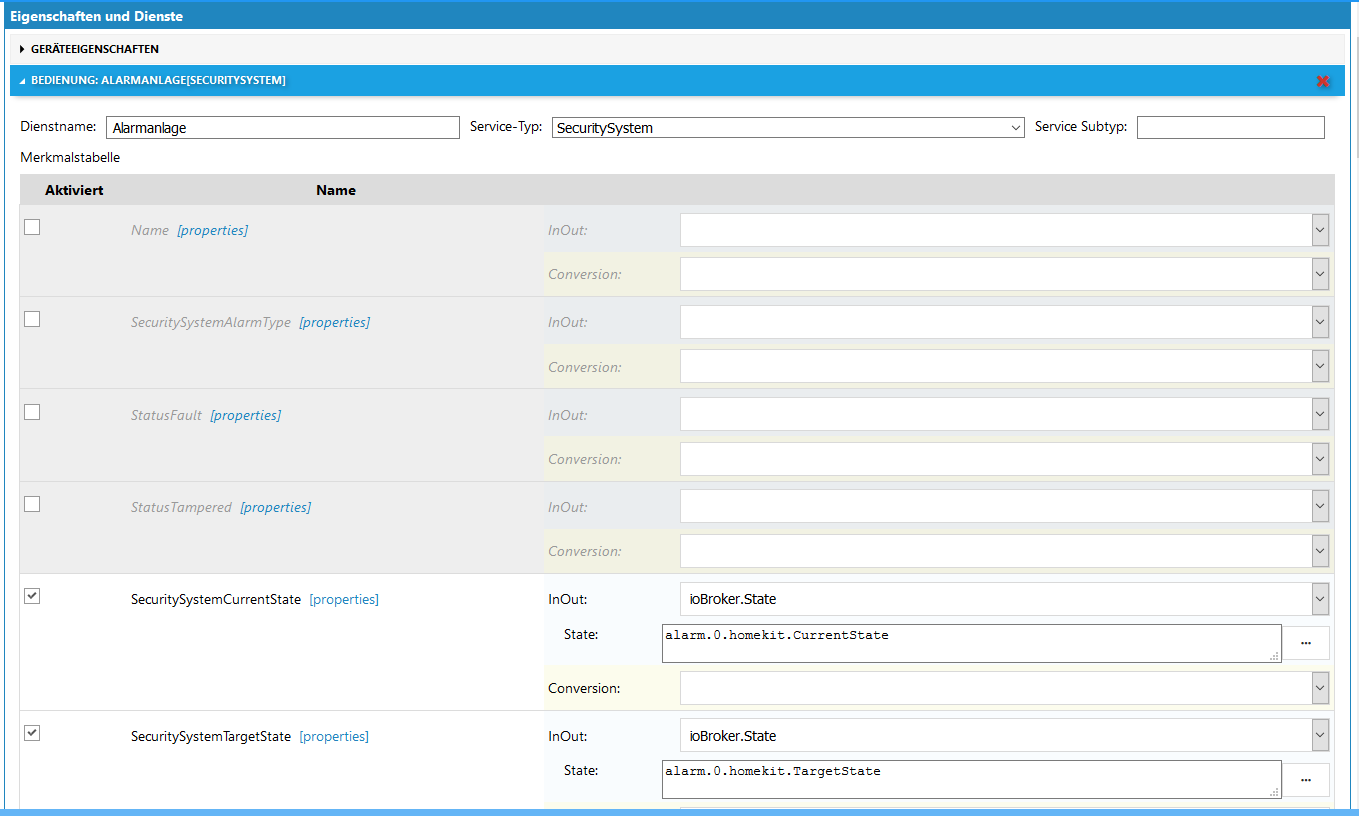Open properties link for StatusTampered
Screen dimensions: 1359x816
coord(276,507)
